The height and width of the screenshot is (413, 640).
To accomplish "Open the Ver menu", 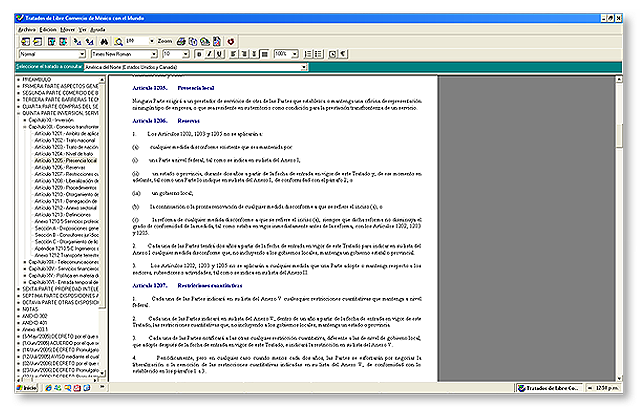I will pos(82,29).
